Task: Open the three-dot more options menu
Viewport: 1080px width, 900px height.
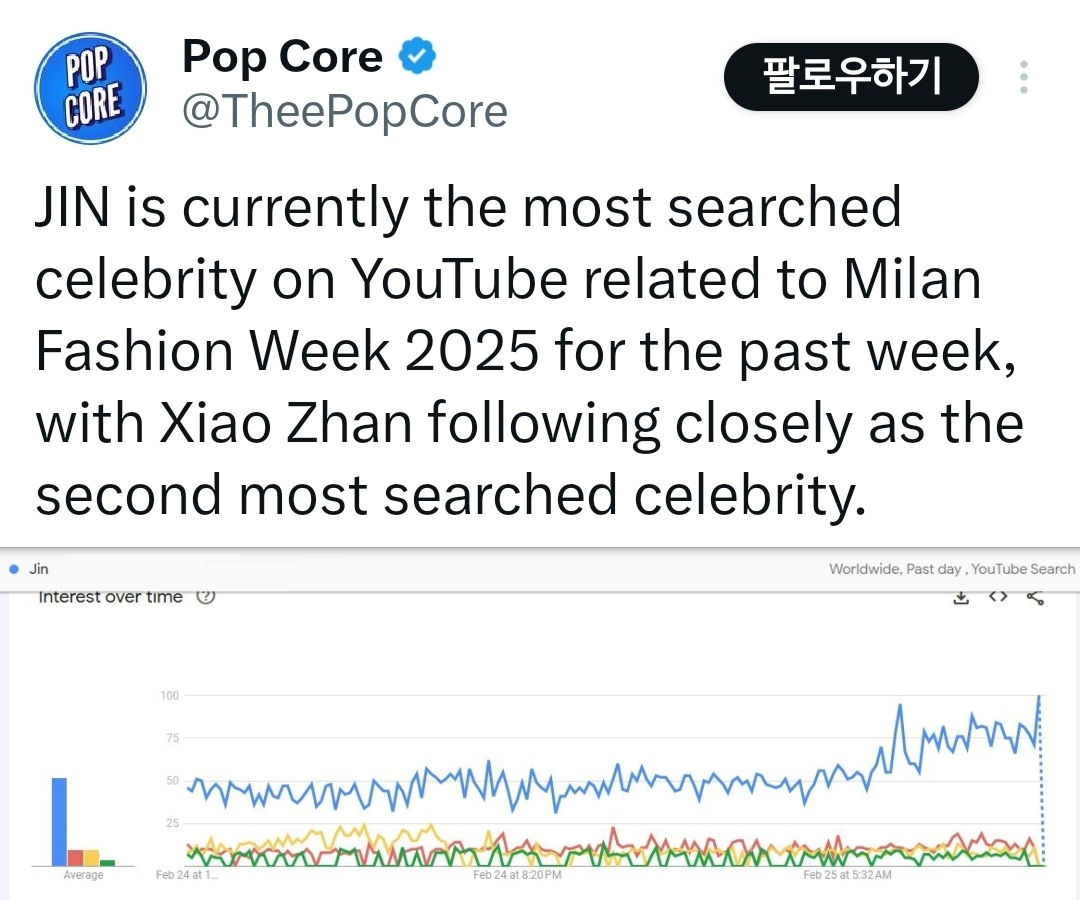Action: pos(1023,77)
